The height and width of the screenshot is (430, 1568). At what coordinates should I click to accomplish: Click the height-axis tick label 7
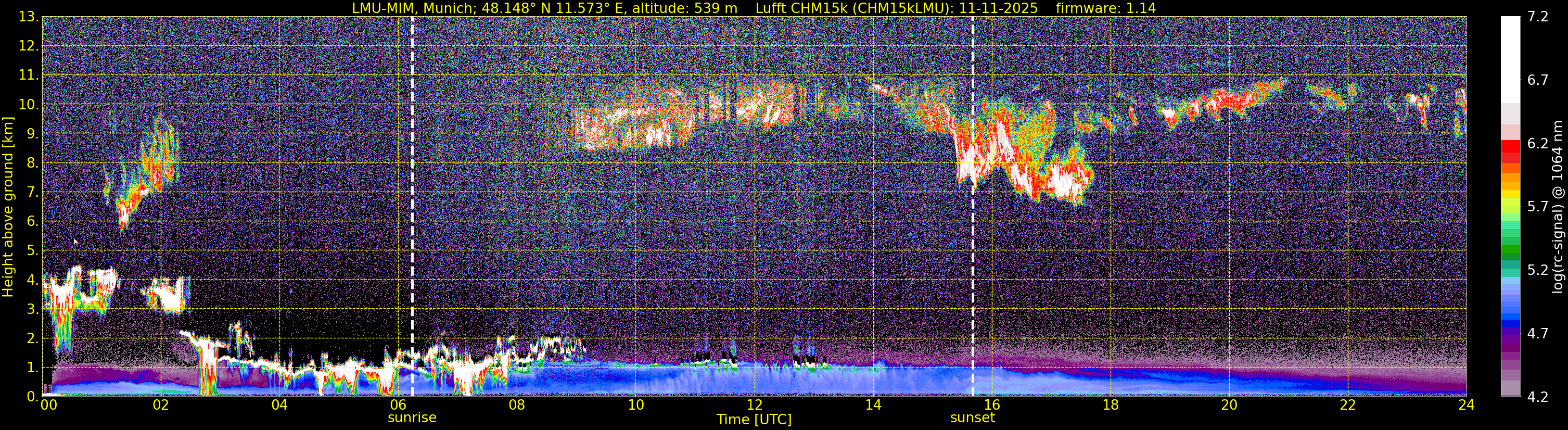tap(32, 193)
